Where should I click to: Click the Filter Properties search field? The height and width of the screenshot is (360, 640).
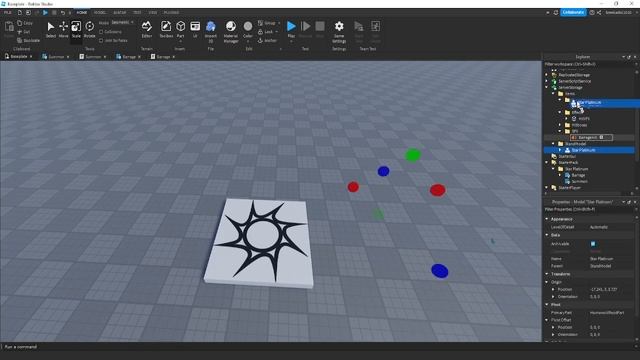point(589,209)
